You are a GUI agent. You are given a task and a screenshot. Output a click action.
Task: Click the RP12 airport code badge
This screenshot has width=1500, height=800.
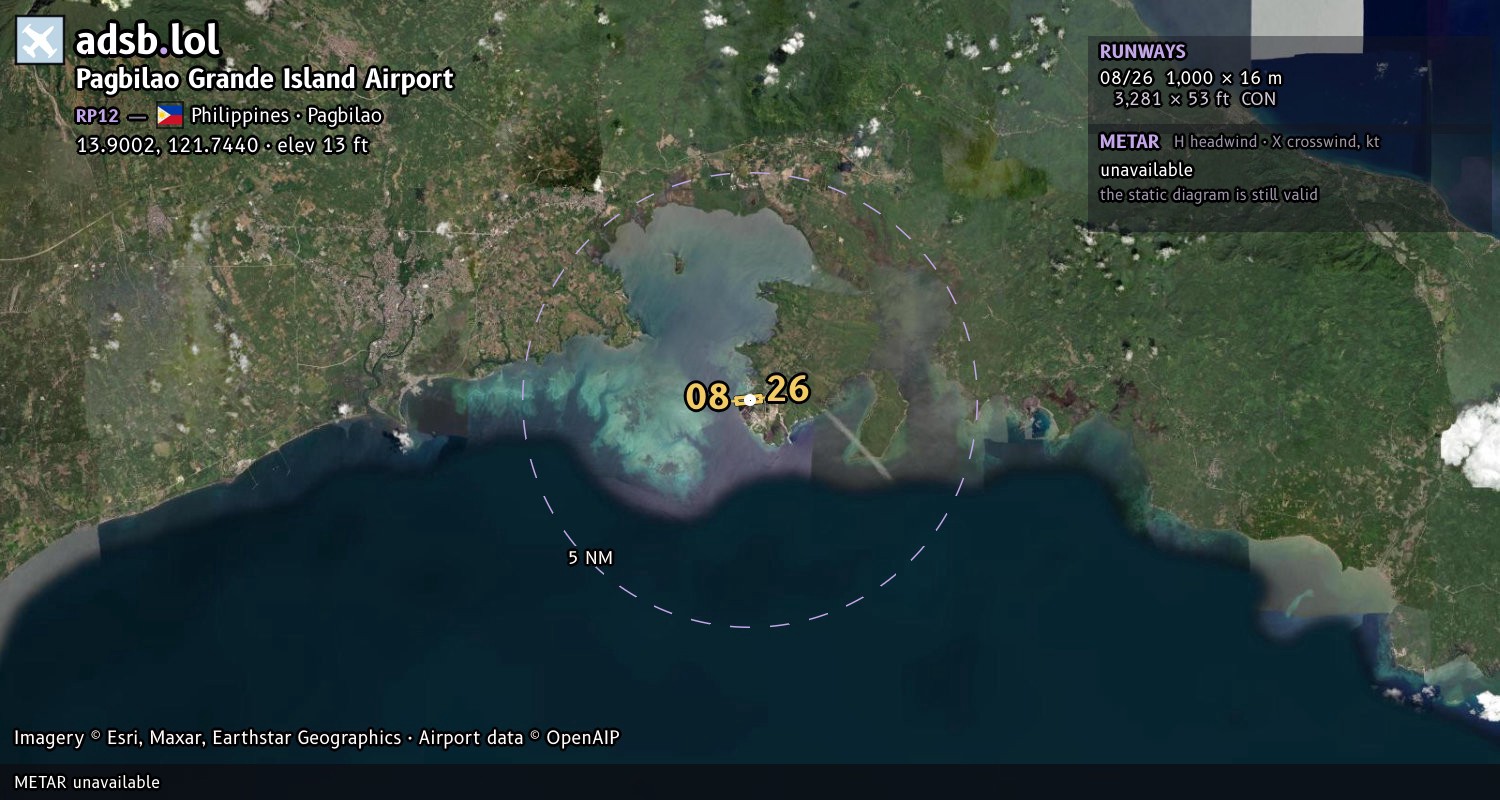pyautogui.click(x=97, y=115)
